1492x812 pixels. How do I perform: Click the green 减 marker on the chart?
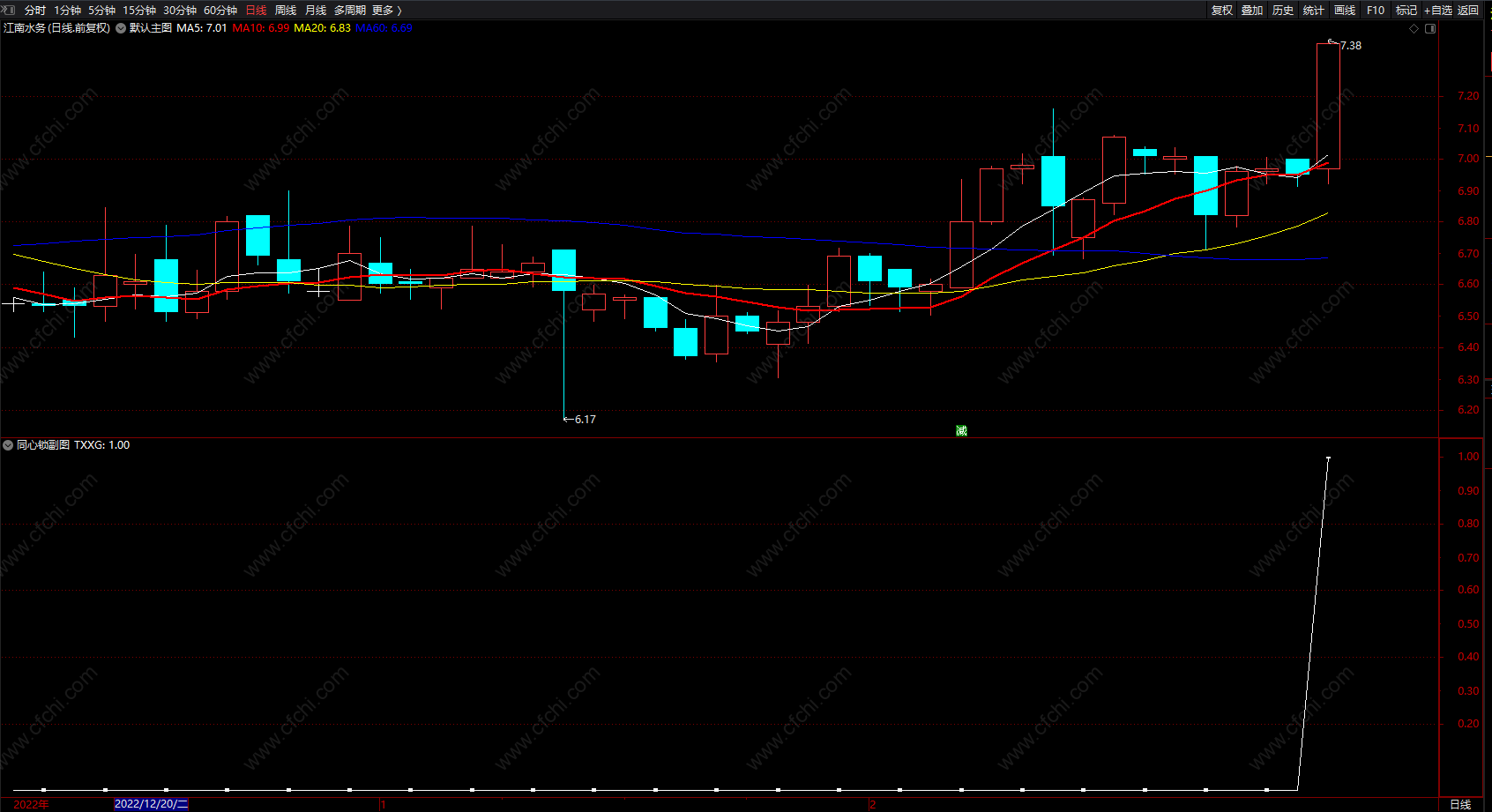tap(961, 430)
